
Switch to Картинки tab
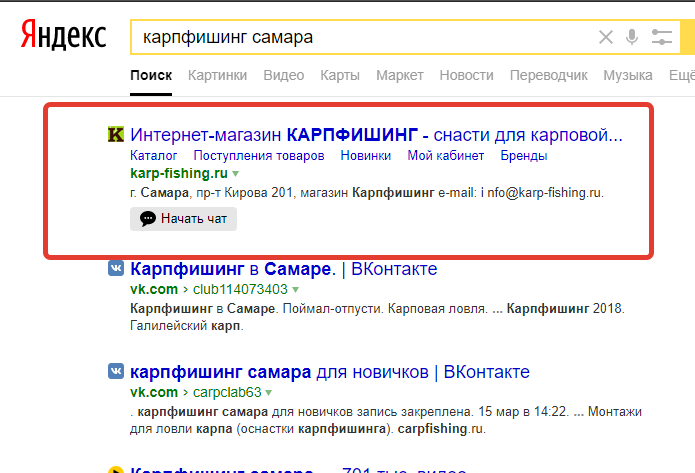[217, 76]
